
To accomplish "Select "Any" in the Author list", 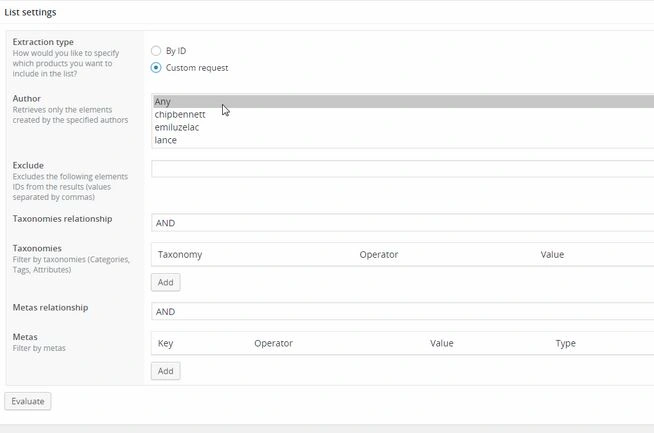I will pos(163,102).
